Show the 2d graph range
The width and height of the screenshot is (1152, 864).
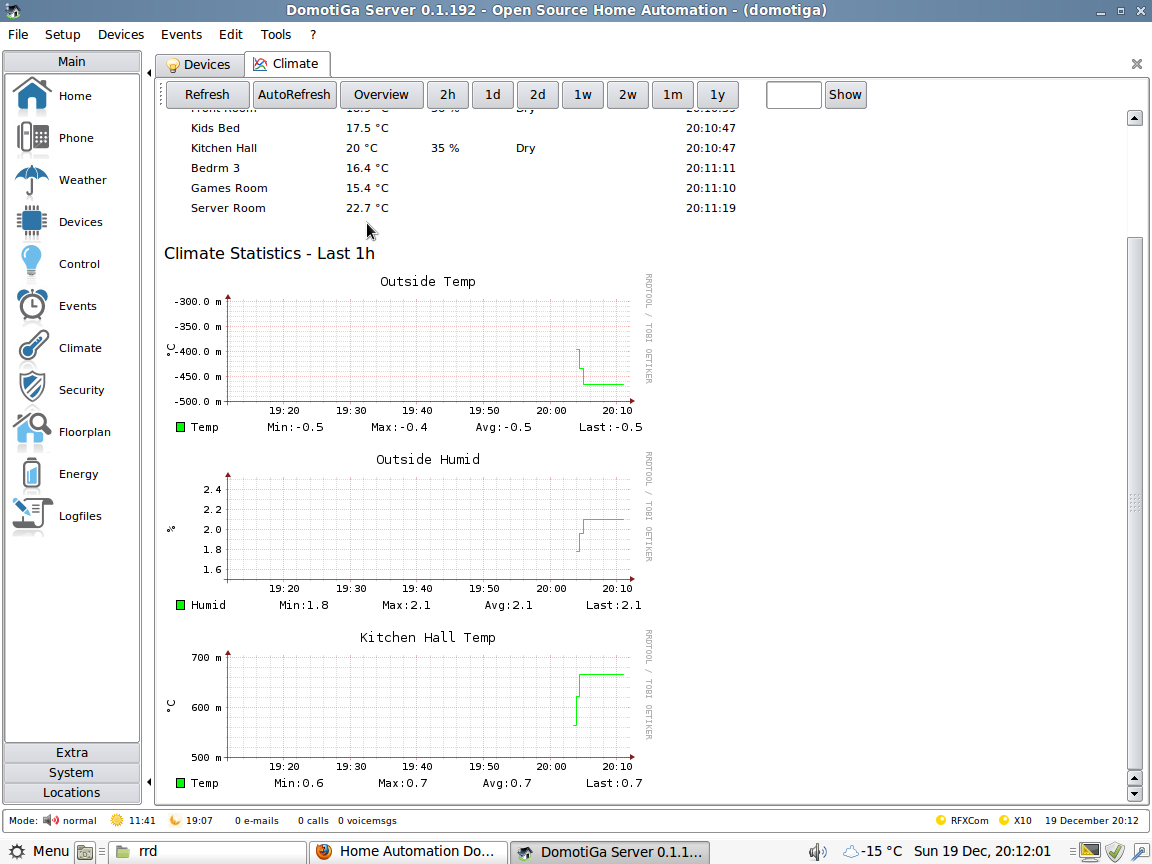pos(538,95)
